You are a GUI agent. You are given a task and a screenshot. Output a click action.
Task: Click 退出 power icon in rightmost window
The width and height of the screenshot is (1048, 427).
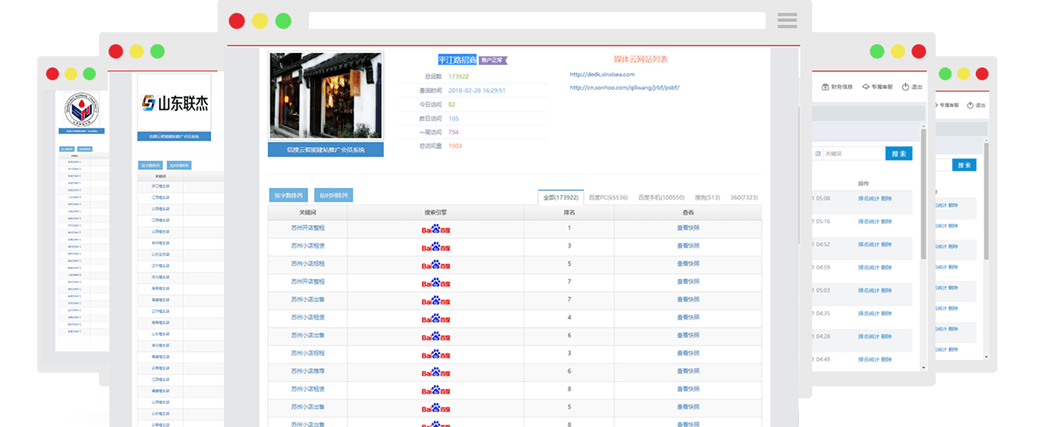970,105
